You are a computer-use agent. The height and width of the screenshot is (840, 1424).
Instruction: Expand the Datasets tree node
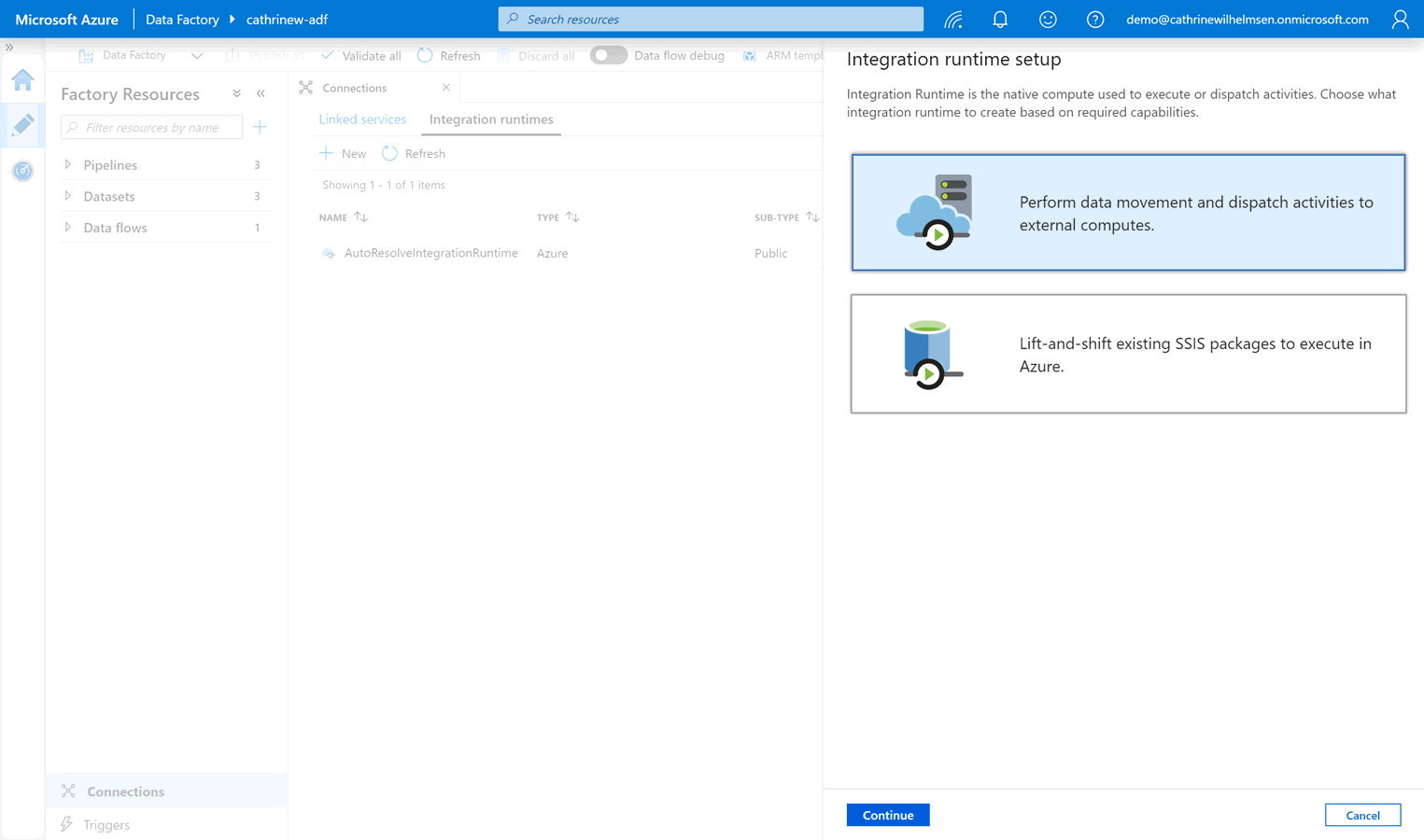[x=68, y=196]
